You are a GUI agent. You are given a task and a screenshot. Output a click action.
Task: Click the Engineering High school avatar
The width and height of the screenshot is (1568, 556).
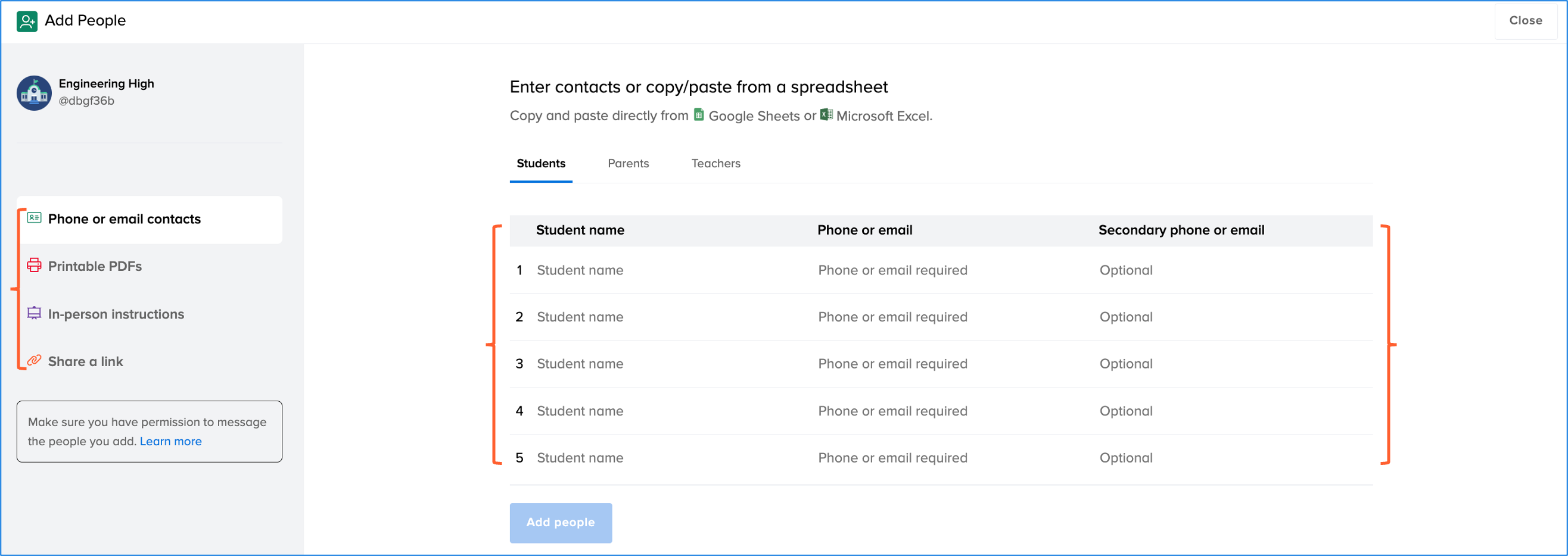(x=34, y=93)
